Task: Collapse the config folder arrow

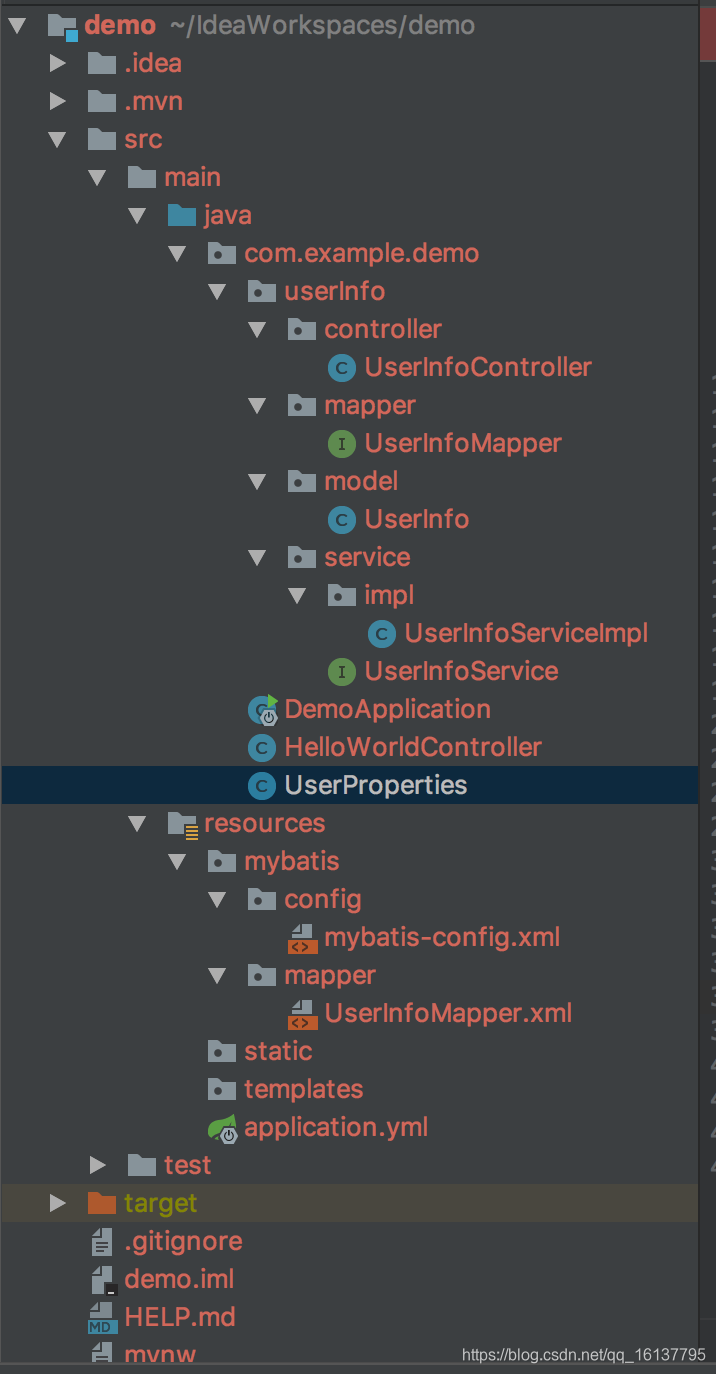Action: point(218,899)
